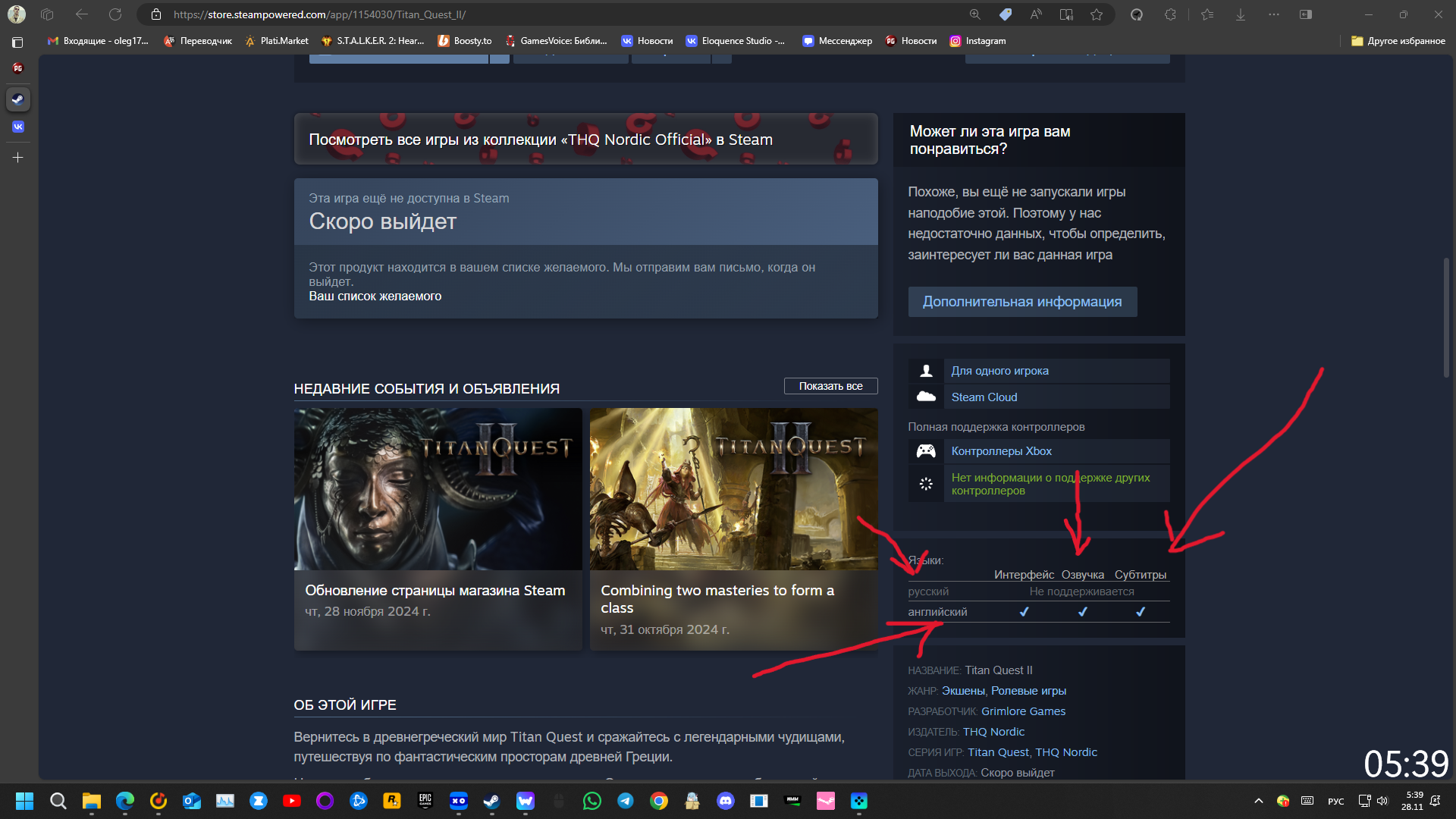The width and height of the screenshot is (1456, 819).
Task: Open the Eloquence Studio bookmark
Action: [x=736, y=41]
